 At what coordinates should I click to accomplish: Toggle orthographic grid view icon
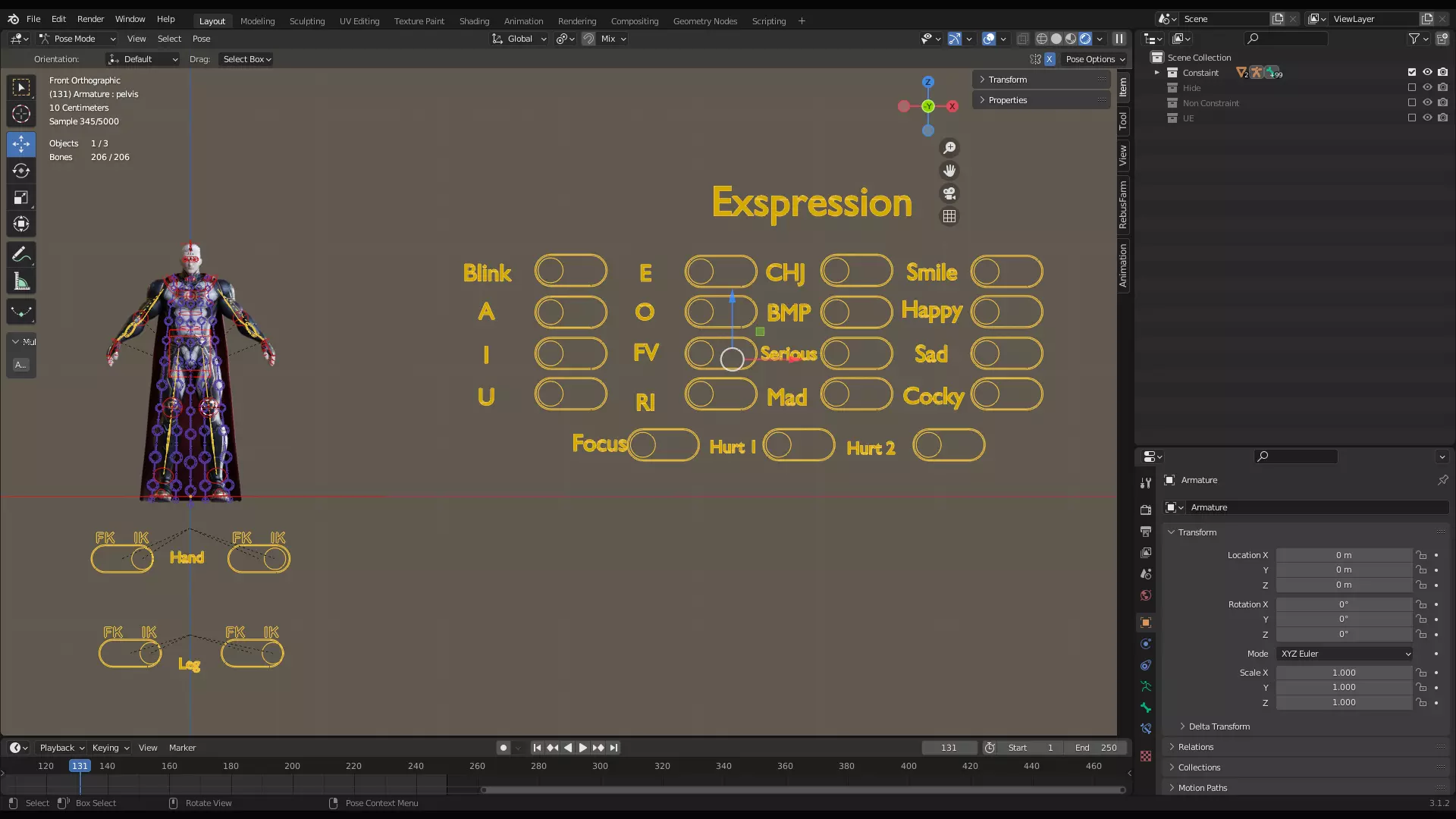[x=949, y=216]
